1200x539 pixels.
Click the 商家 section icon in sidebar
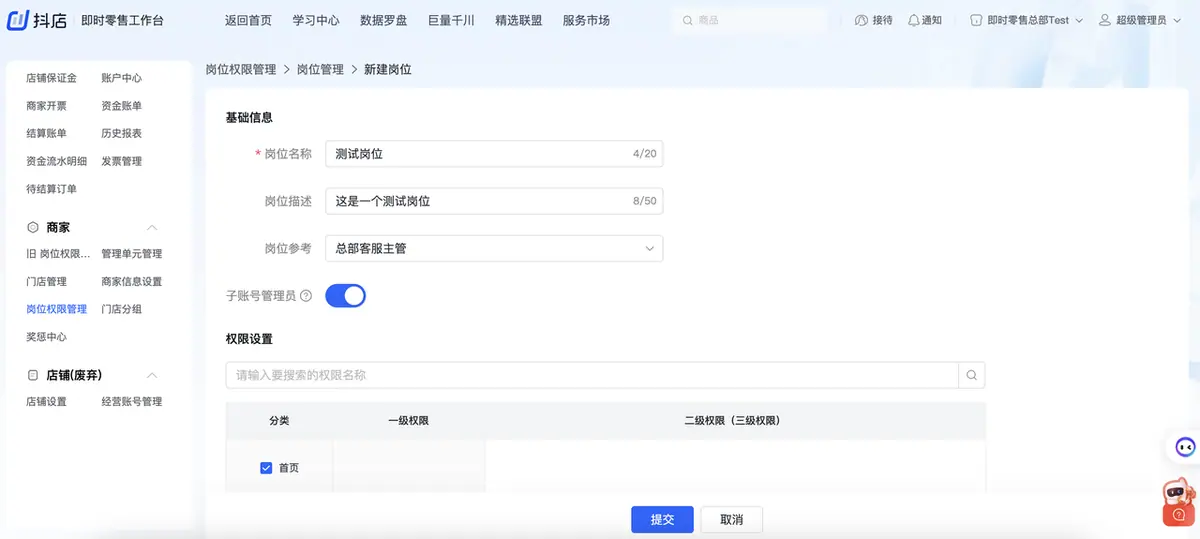(33, 228)
